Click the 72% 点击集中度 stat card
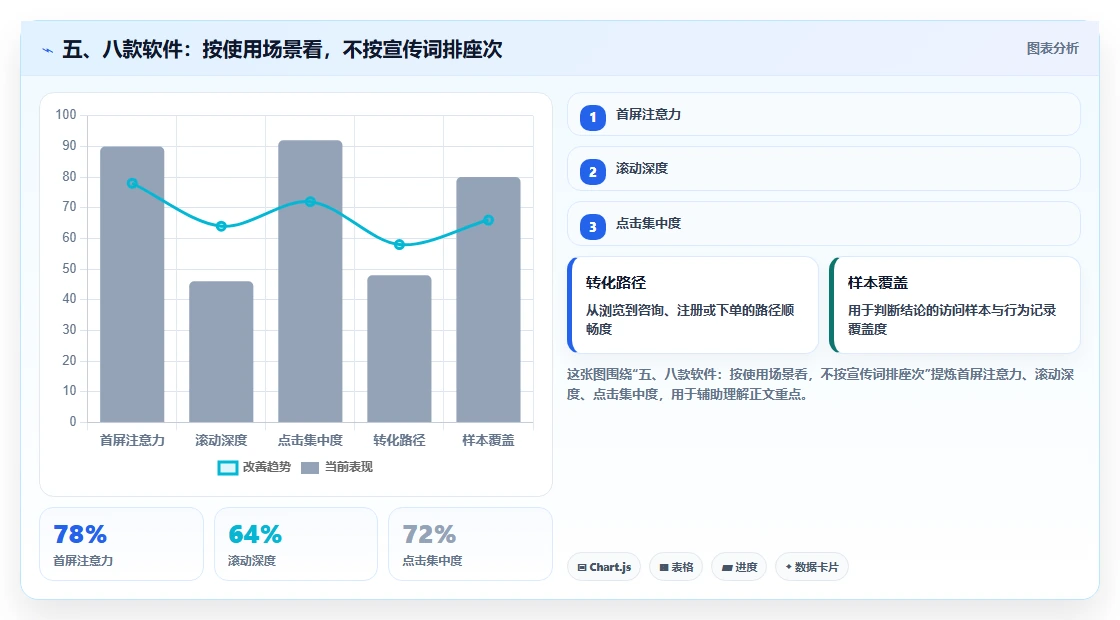The image size is (1120, 620). click(x=471, y=544)
